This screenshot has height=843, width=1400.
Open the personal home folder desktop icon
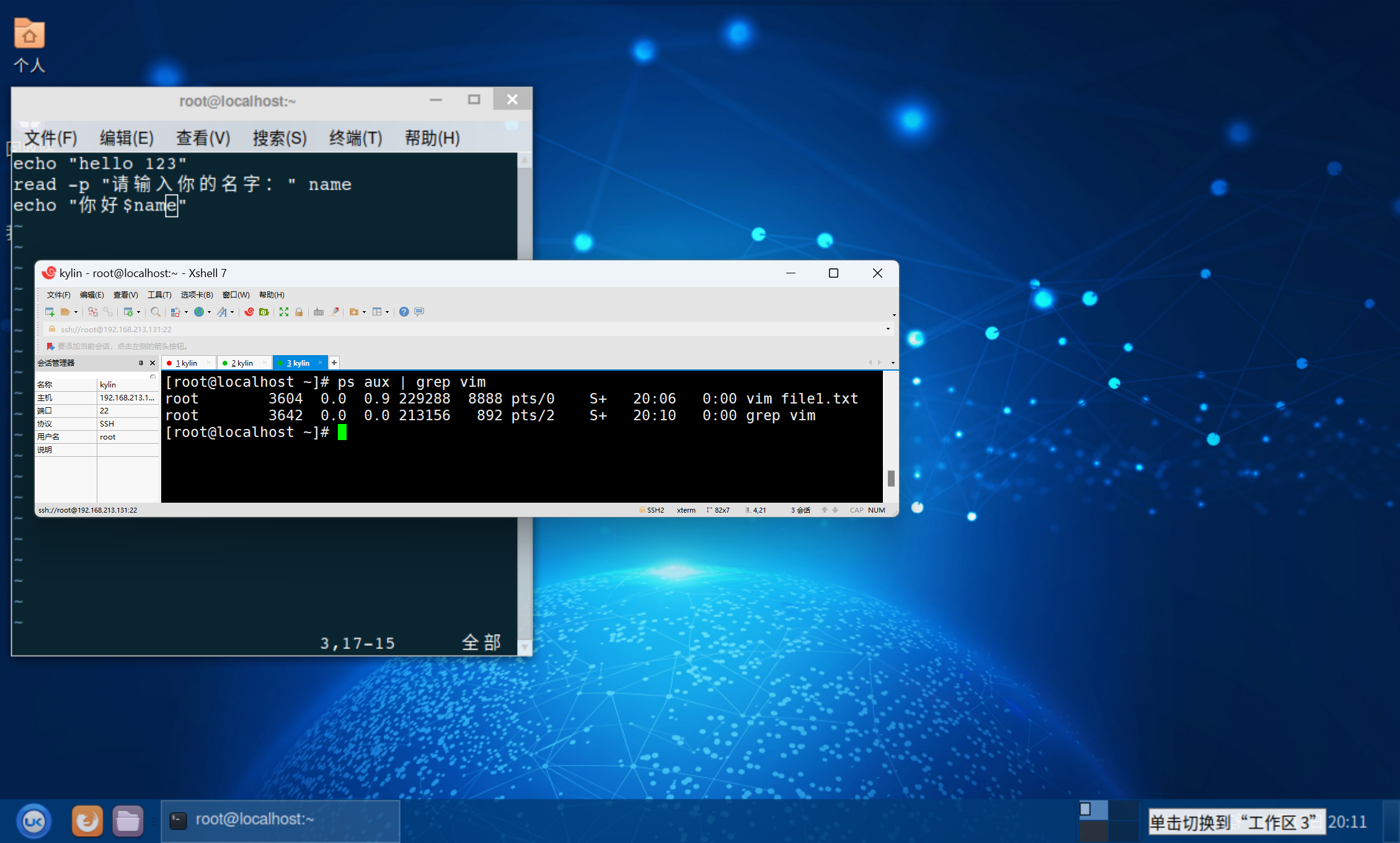click(x=29, y=45)
